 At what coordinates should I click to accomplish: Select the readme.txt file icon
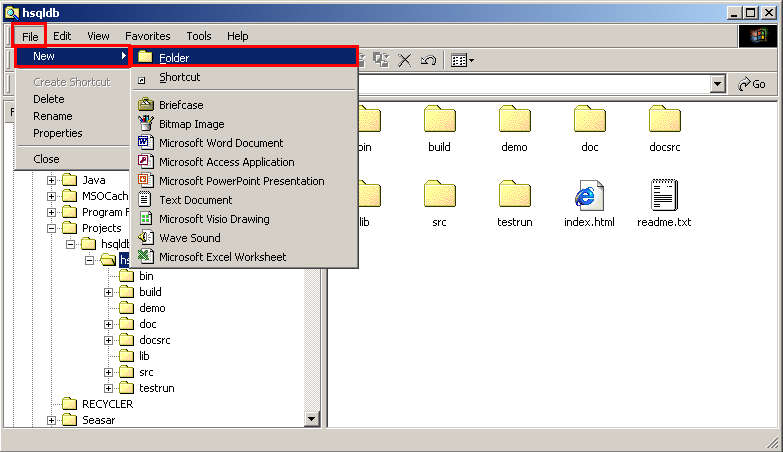(x=664, y=196)
